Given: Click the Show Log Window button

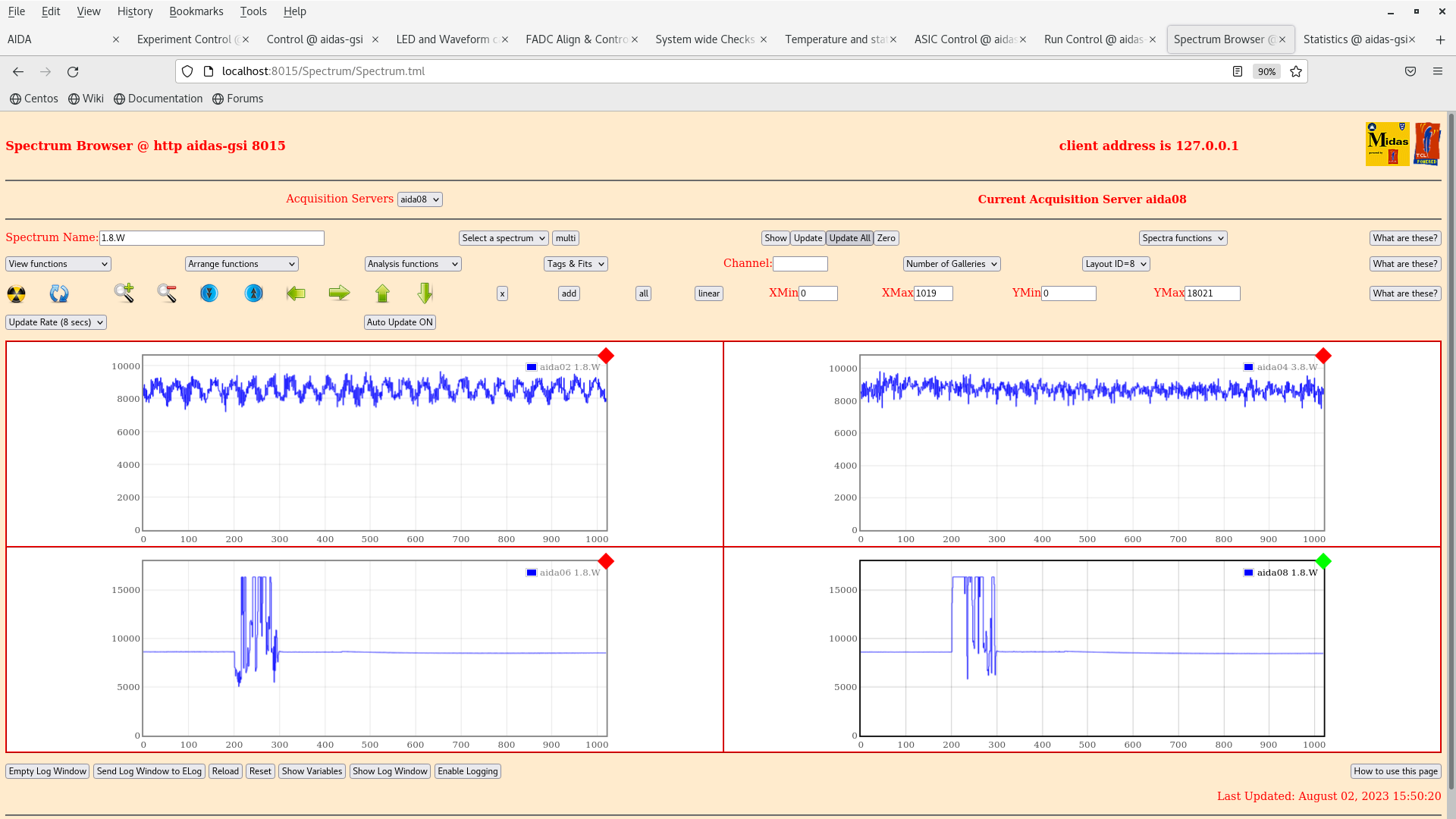Looking at the screenshot, I should (390, 771).
